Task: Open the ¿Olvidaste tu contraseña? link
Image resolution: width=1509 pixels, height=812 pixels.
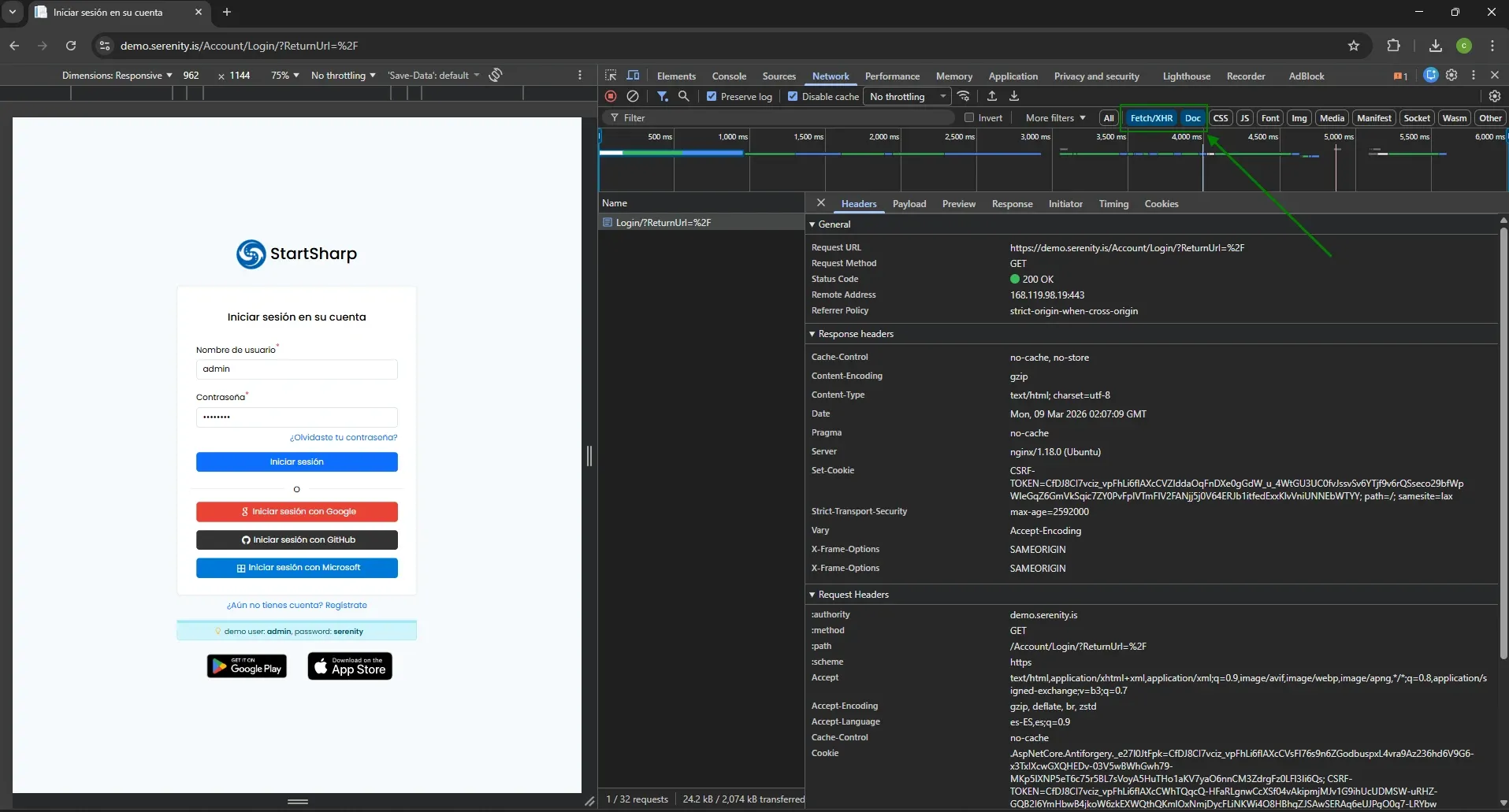Action: (x=342, y=437)
